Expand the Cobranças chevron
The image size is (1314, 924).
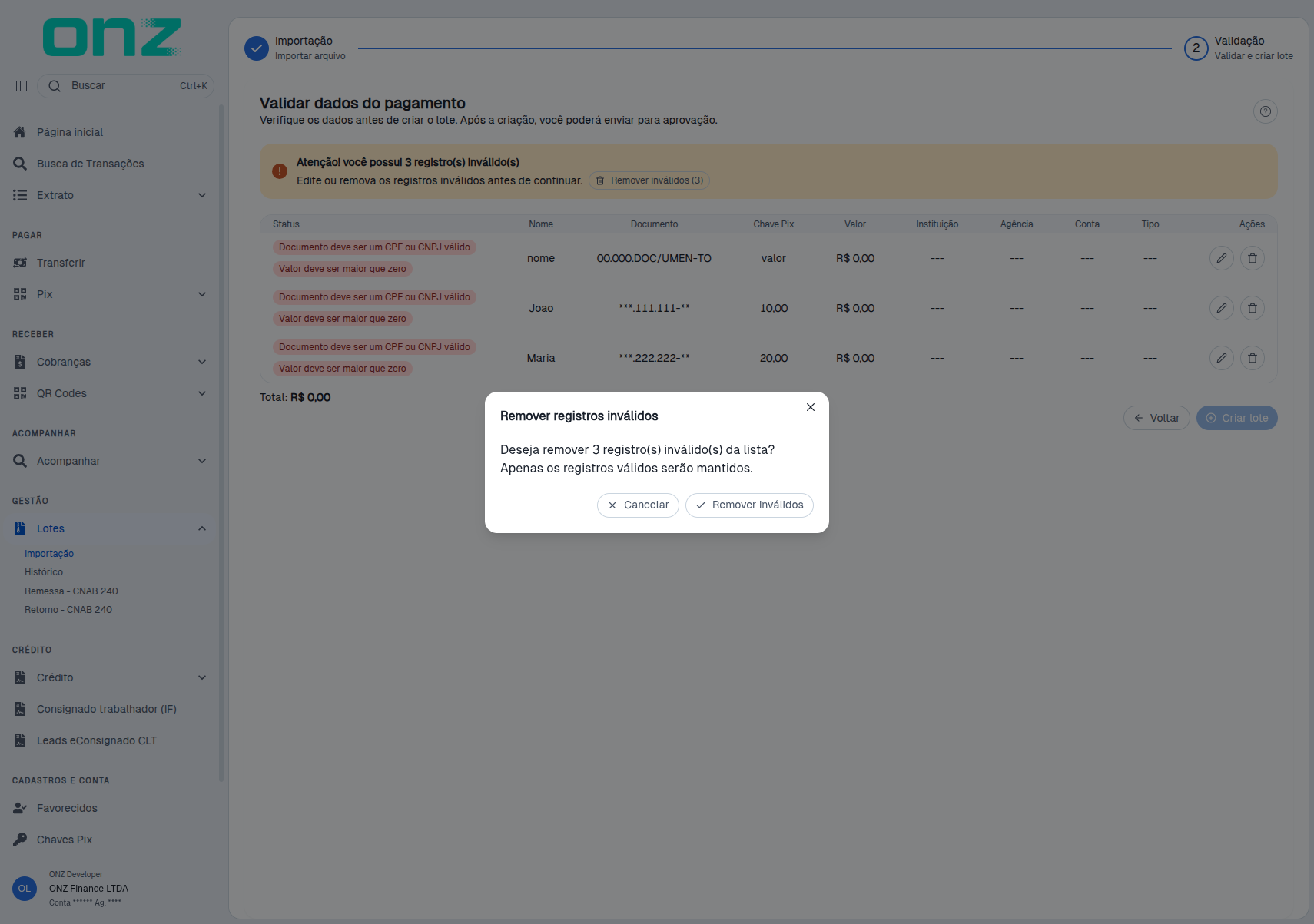[x=202, y=362]
